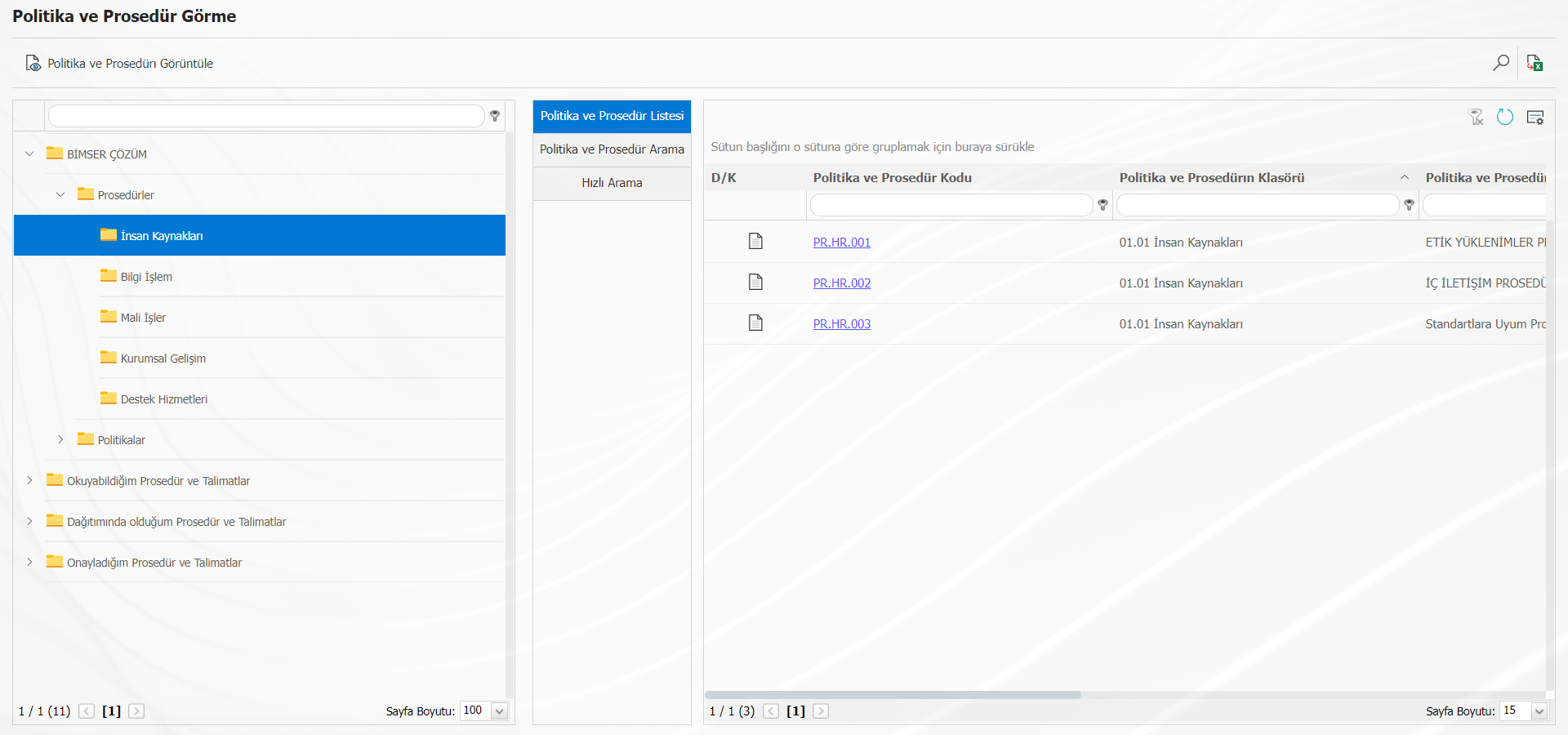1568x735 pixels.
Task: Click the grid's current page number [1]
Action: tap(796, 711)
